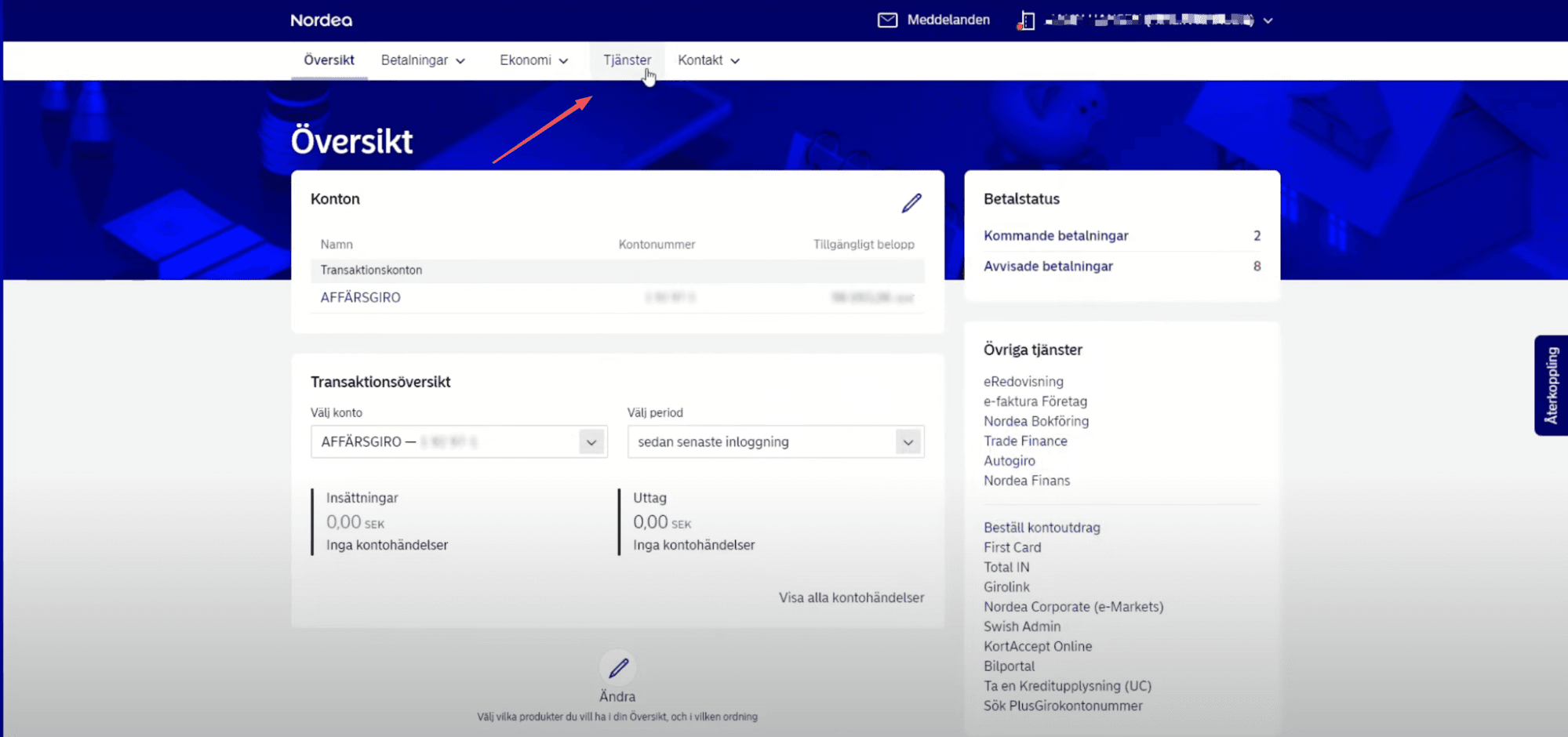Click Ta en Kreditupplysning (UC)
This screenshot has height=737, width=1568.
click(x=1068, y=686)
